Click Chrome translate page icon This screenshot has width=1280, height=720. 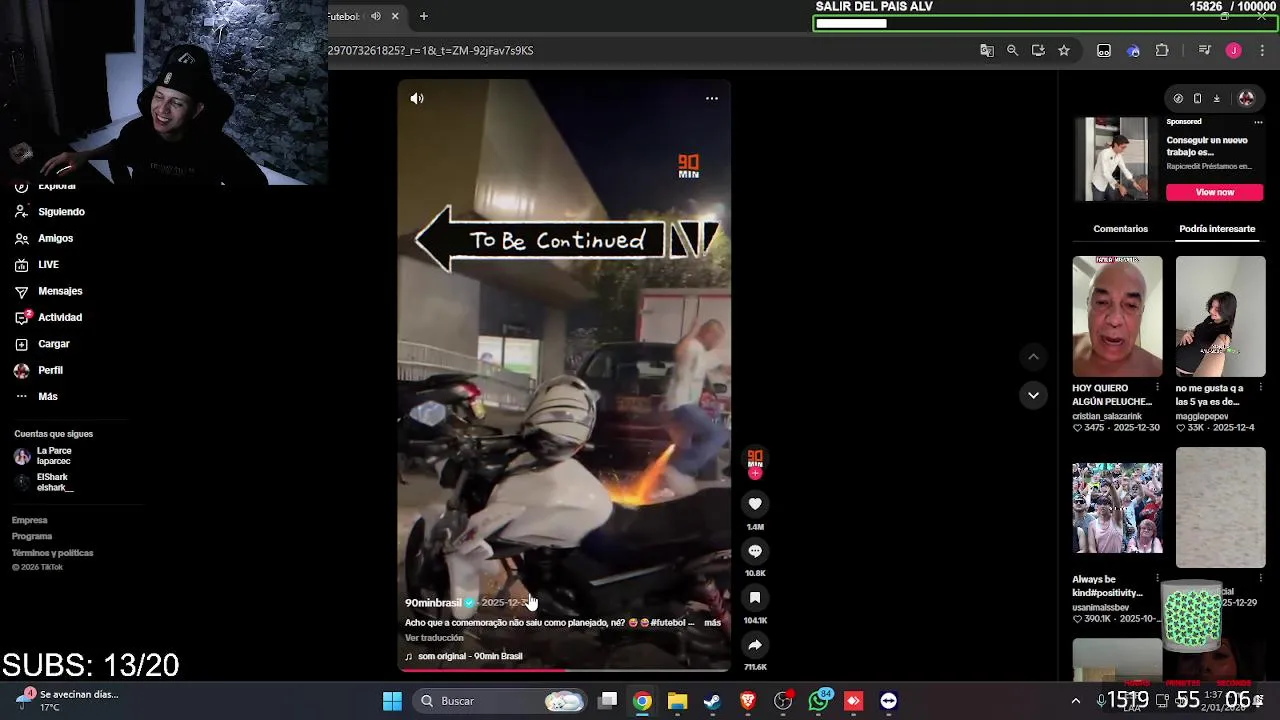(987, 50)
